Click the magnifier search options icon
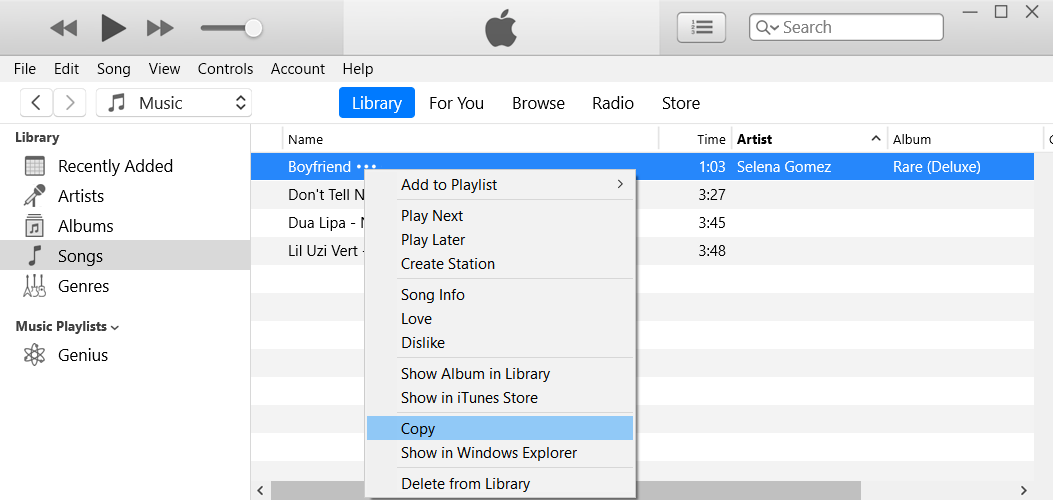 (x=767, y=28)
